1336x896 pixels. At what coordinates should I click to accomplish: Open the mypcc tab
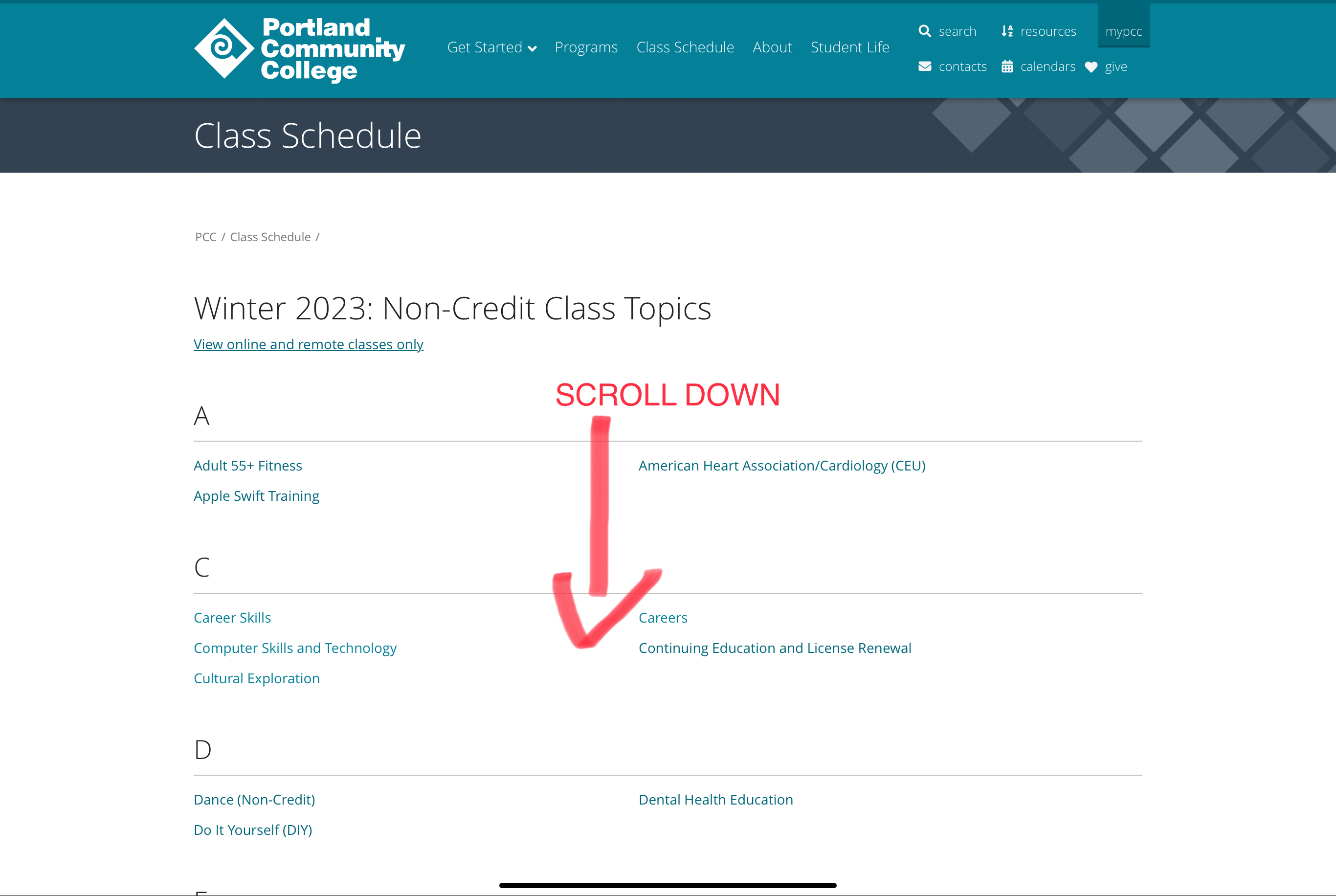point(1123,31)
